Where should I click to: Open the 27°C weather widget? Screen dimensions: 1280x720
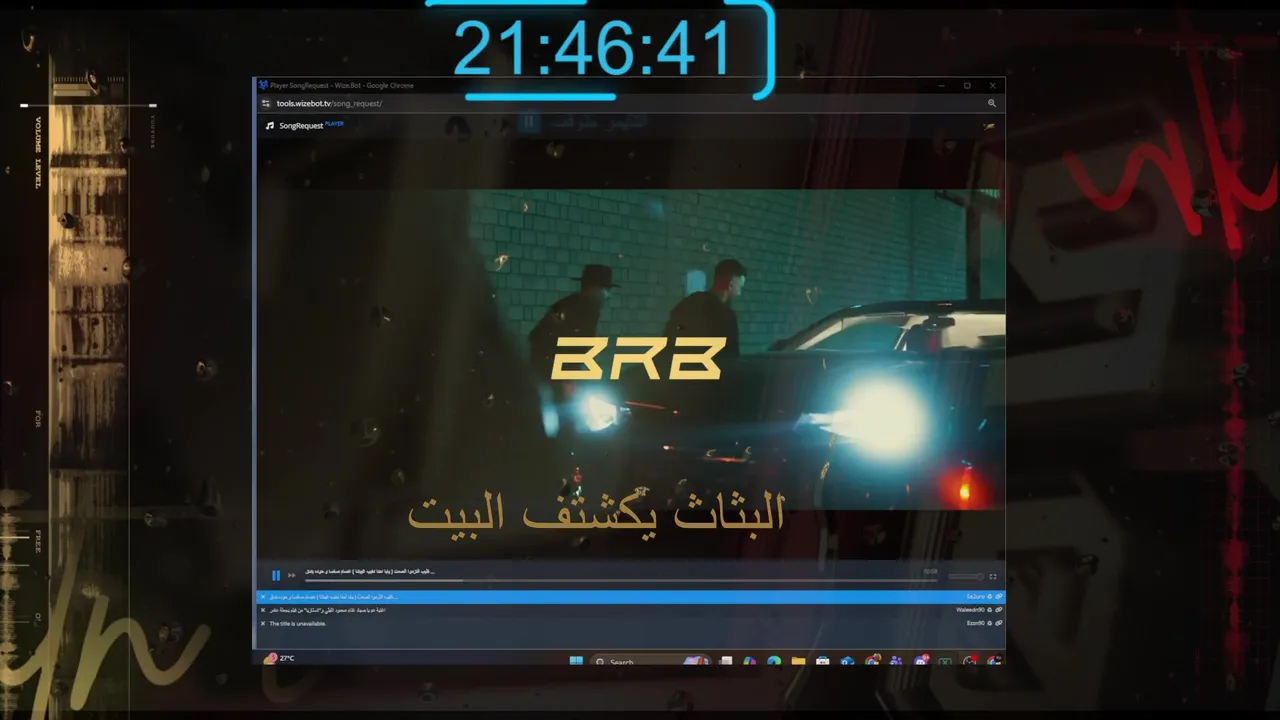click(280, 658)
